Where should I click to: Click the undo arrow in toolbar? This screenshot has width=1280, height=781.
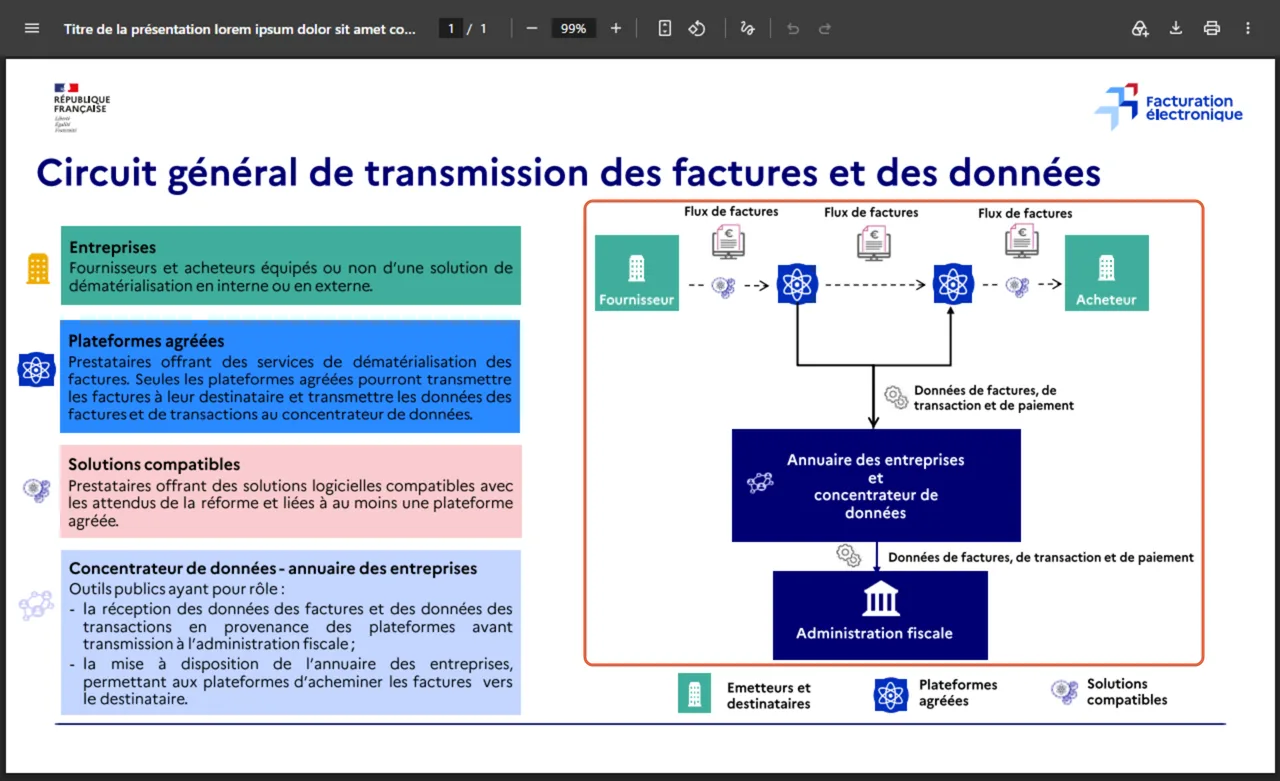[x=793, y=28]
